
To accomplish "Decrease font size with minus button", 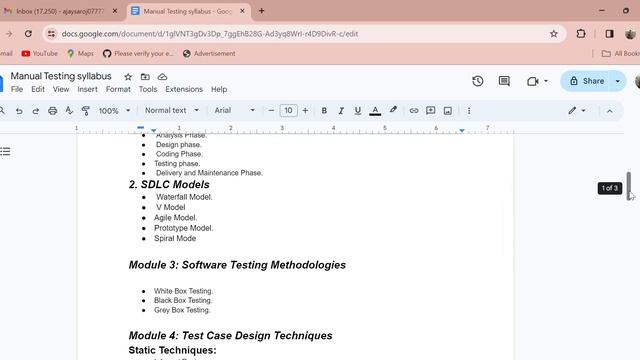I will coord(271,111).
